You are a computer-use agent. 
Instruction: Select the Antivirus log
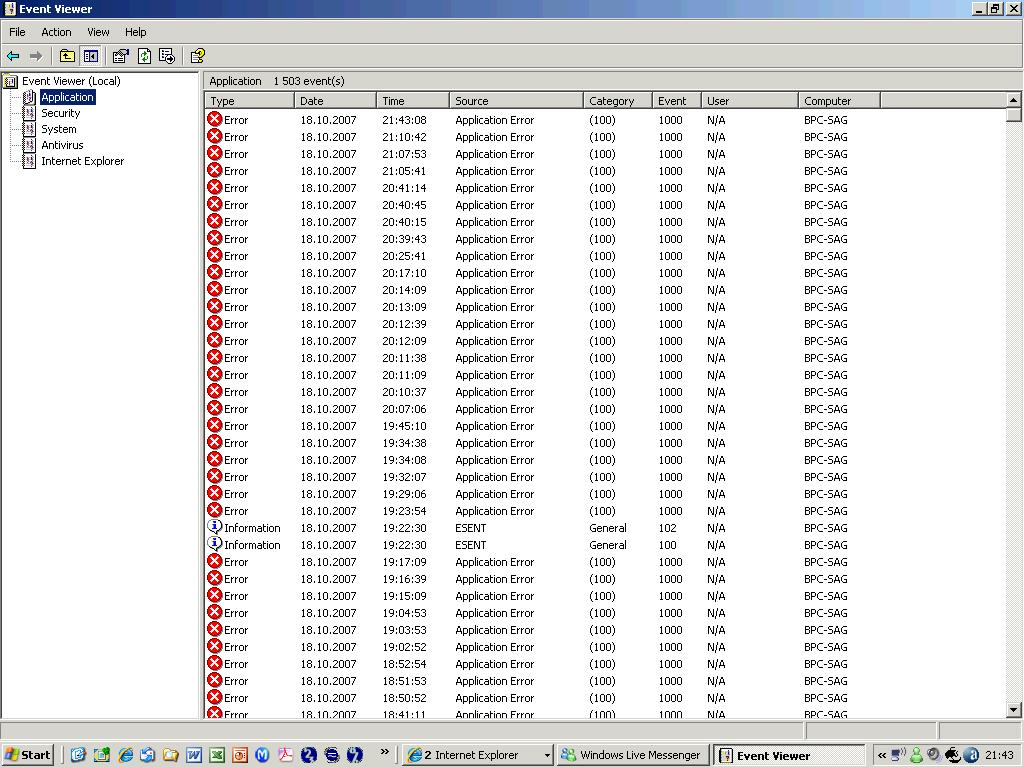coord(62,145)
